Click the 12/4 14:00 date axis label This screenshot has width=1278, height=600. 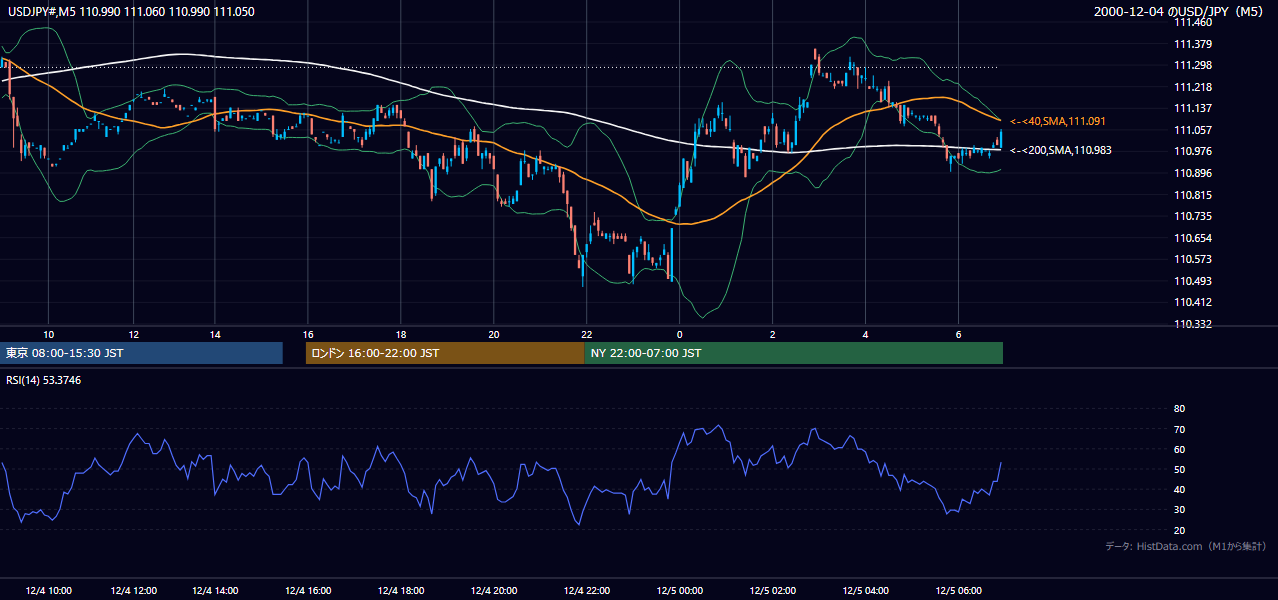pos(214,591)
